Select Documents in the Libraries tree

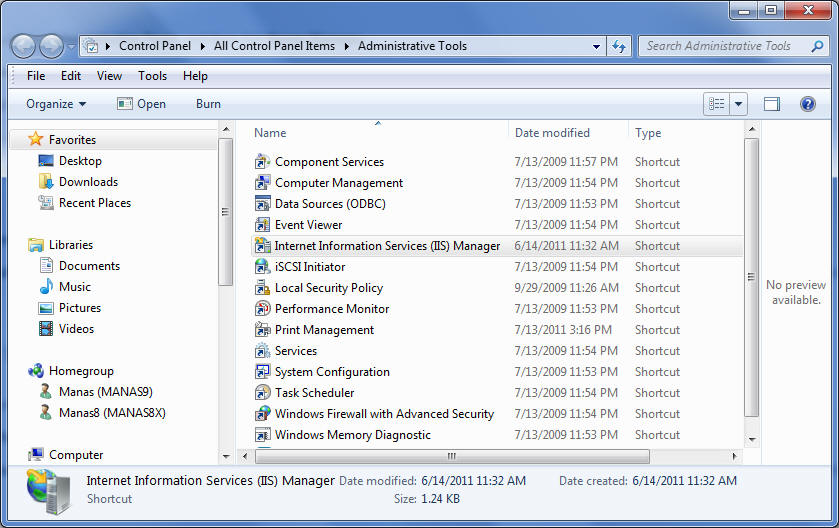point(89,266)
